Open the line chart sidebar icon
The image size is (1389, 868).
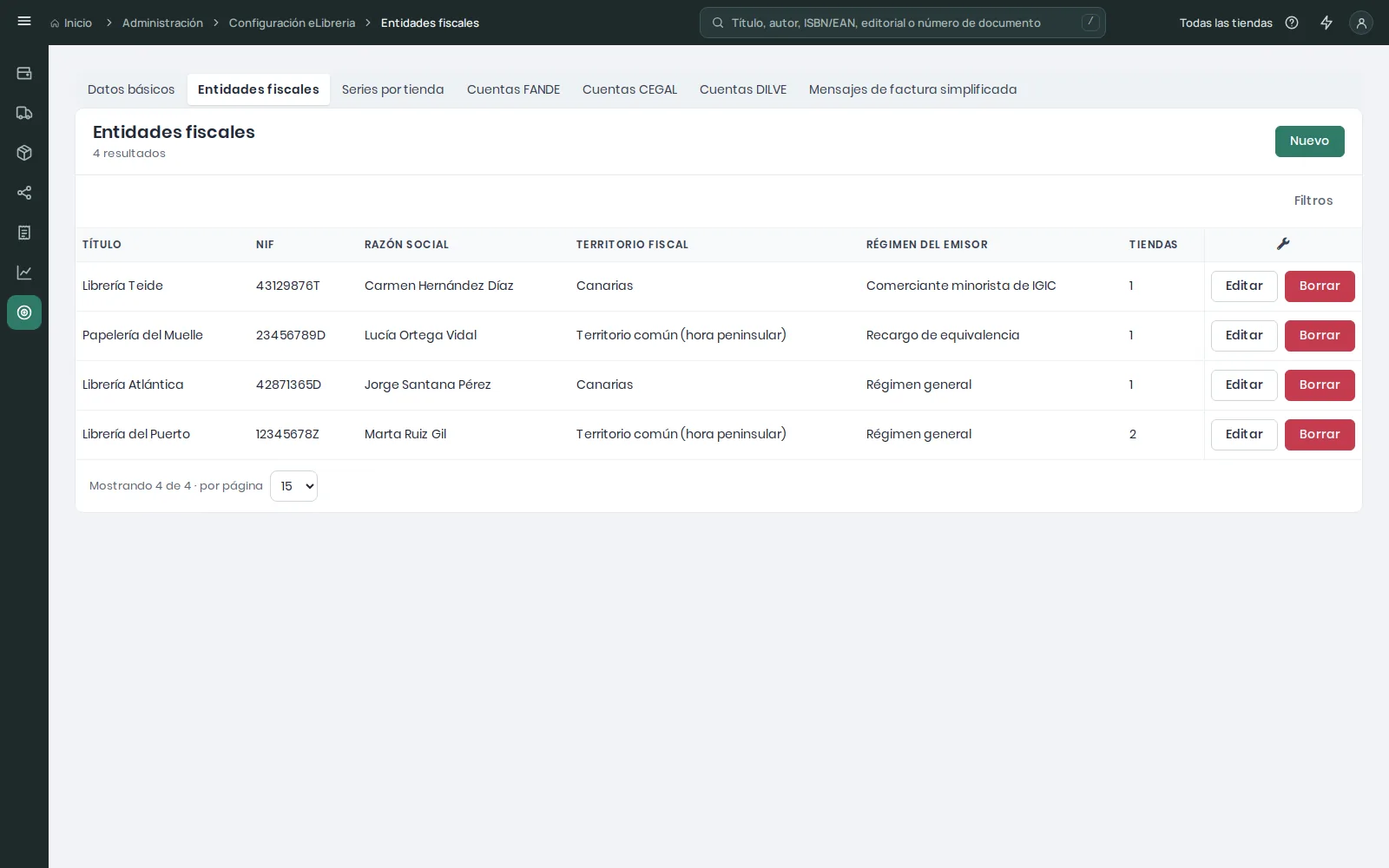click(24, 273)
